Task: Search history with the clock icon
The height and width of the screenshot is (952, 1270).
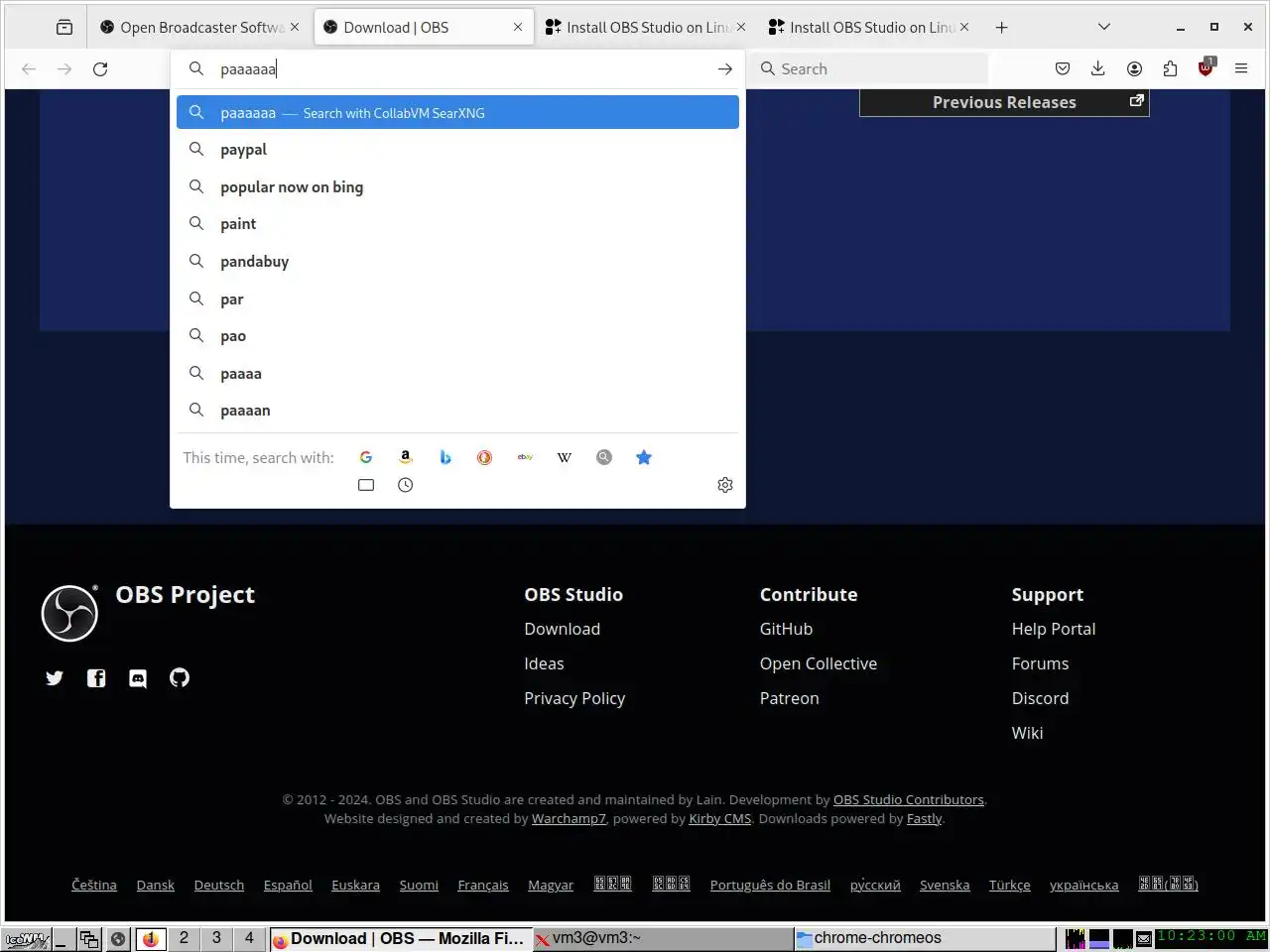Action: pyautogui.click(x=406, y=485)
